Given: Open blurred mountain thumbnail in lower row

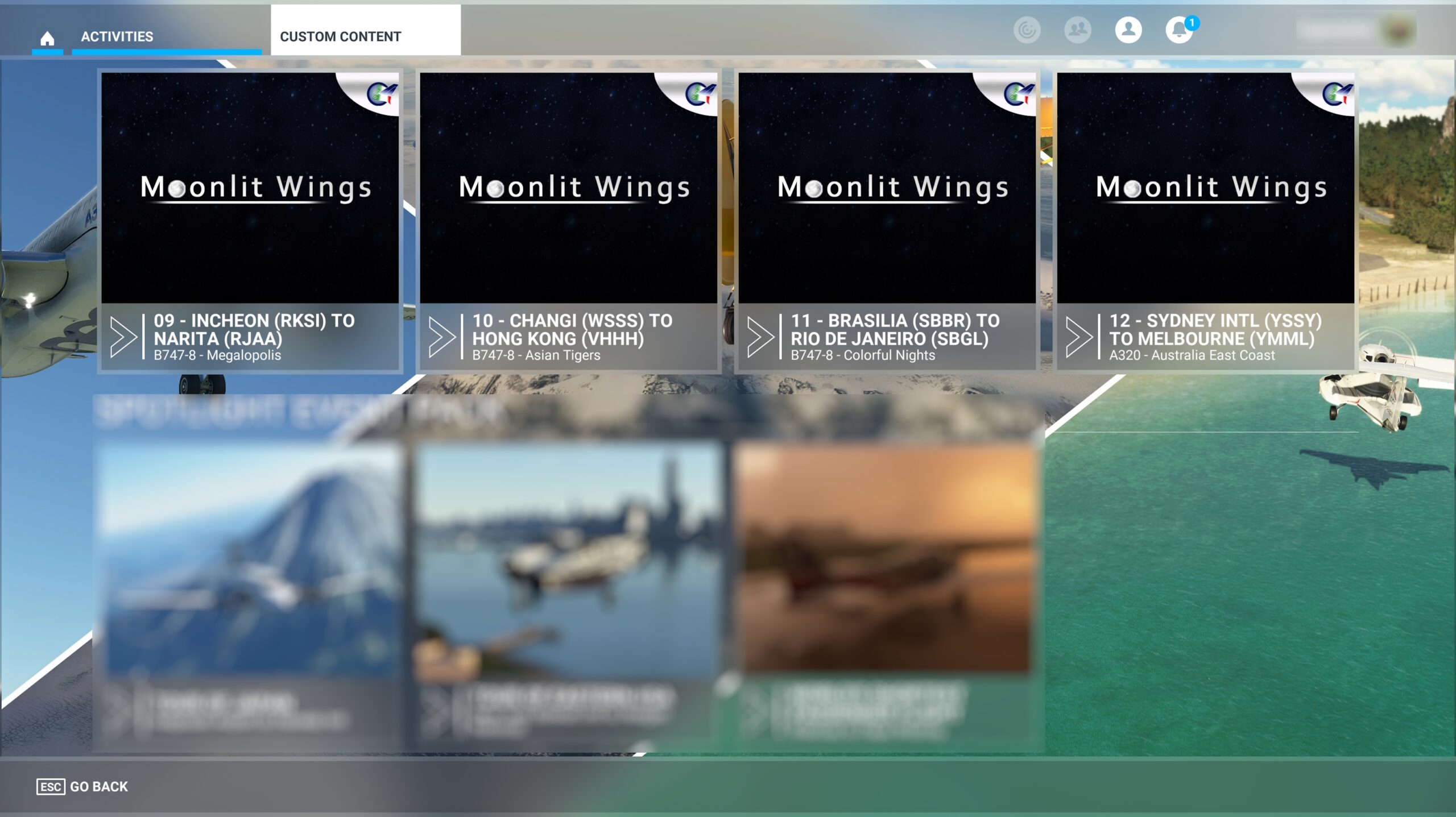Looking at the screenshot, I should coord(250,560).
